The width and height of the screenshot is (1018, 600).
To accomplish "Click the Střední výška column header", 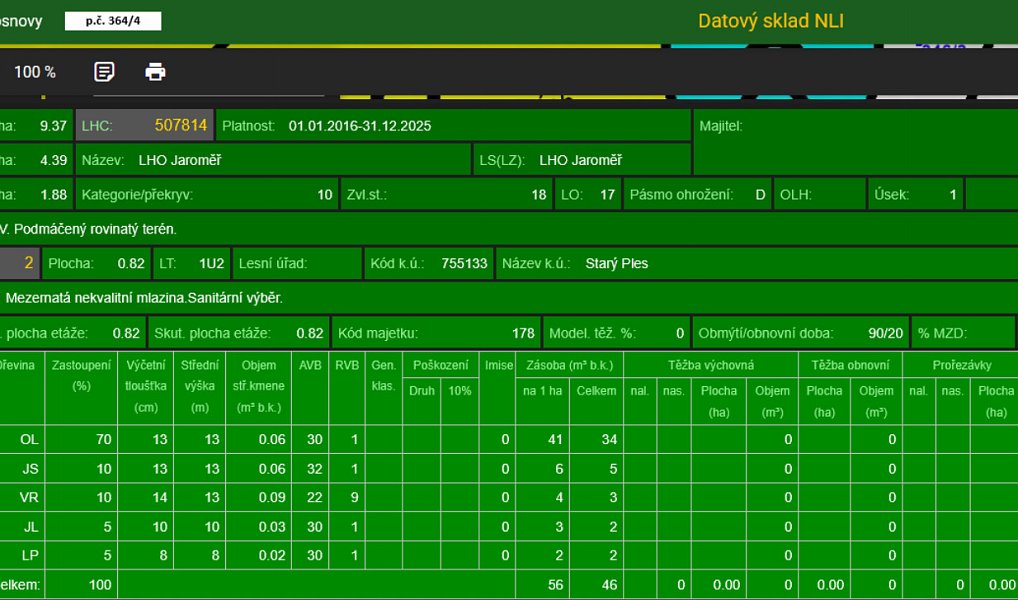I will (199, 386).
